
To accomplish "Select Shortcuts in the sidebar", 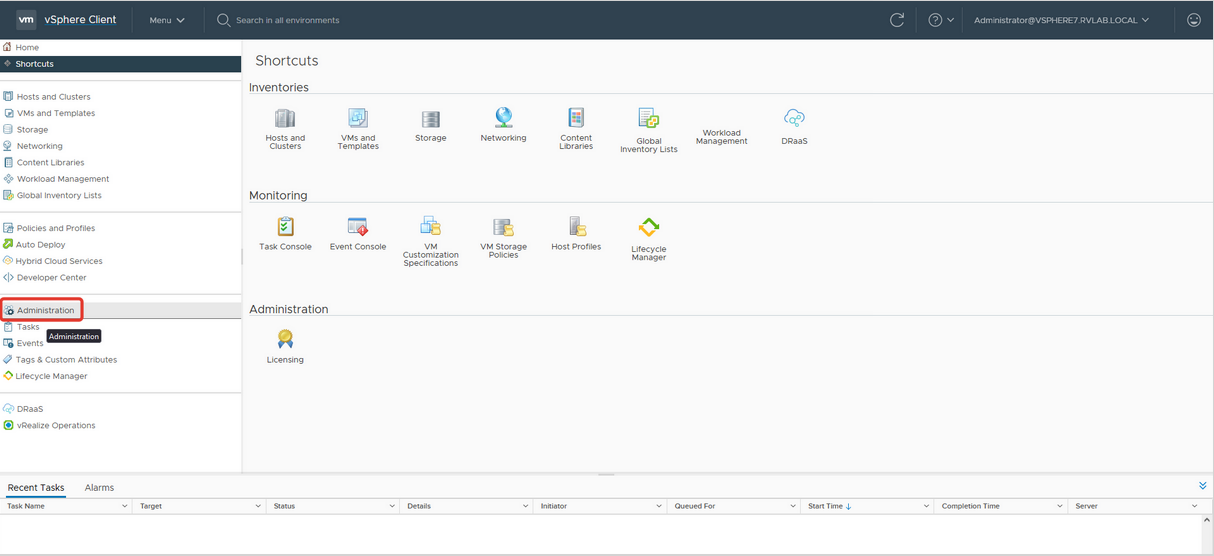I will pos(120,63).
